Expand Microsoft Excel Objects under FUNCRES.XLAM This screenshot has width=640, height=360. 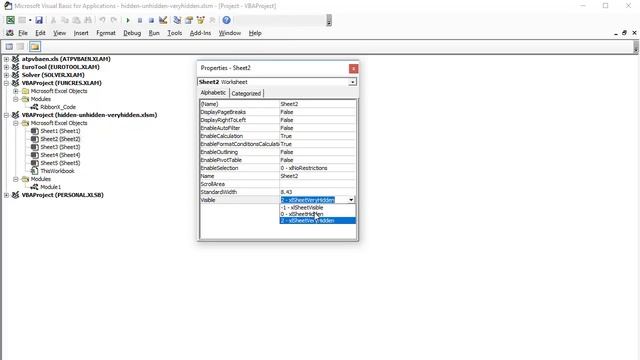tap(16, 91)
